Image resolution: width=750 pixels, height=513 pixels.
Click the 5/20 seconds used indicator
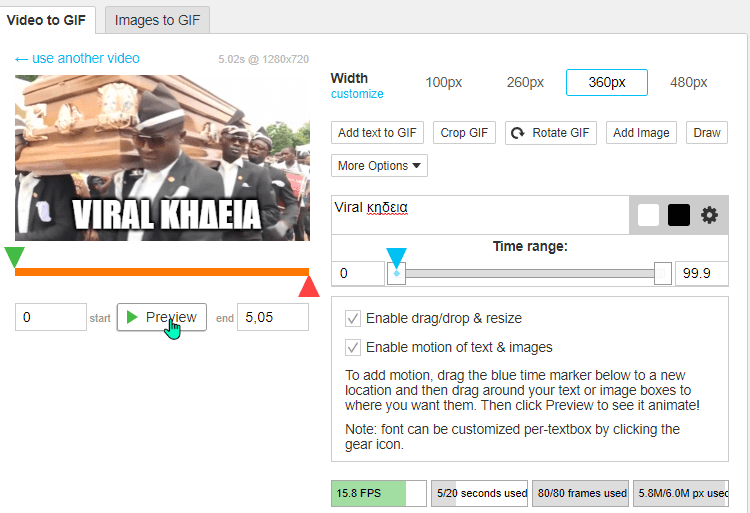[479, 493]
